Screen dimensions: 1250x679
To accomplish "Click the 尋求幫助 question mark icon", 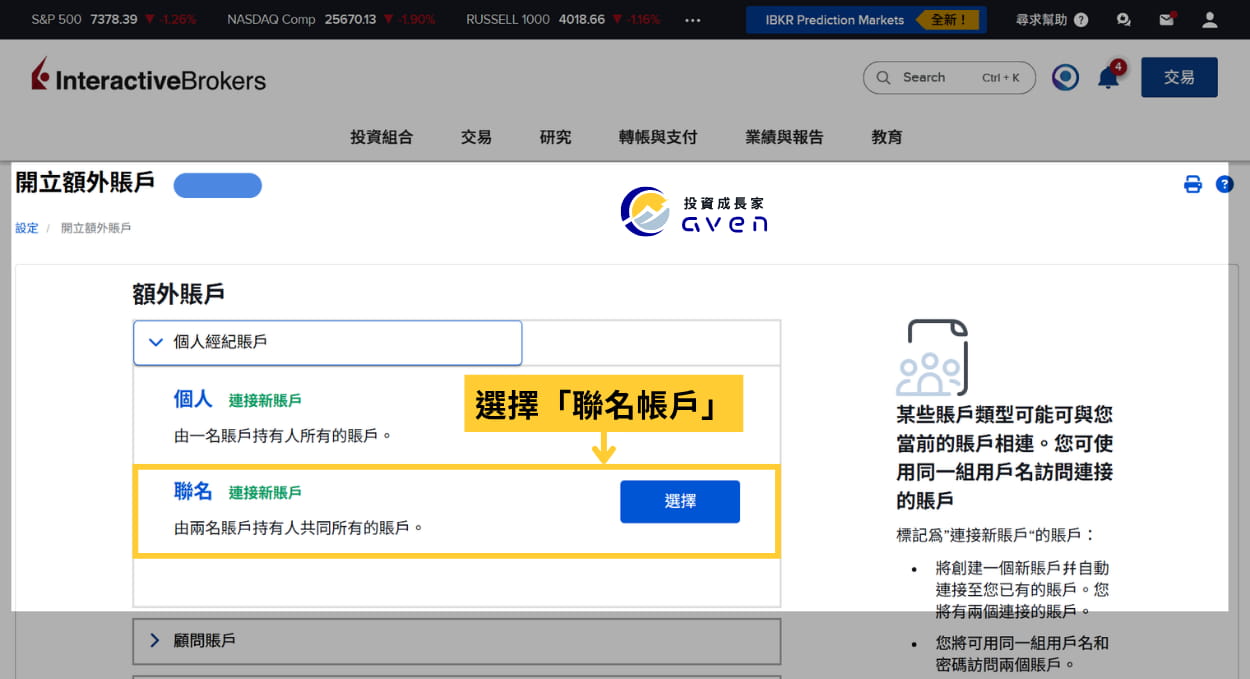I will tap(1081, 19).
